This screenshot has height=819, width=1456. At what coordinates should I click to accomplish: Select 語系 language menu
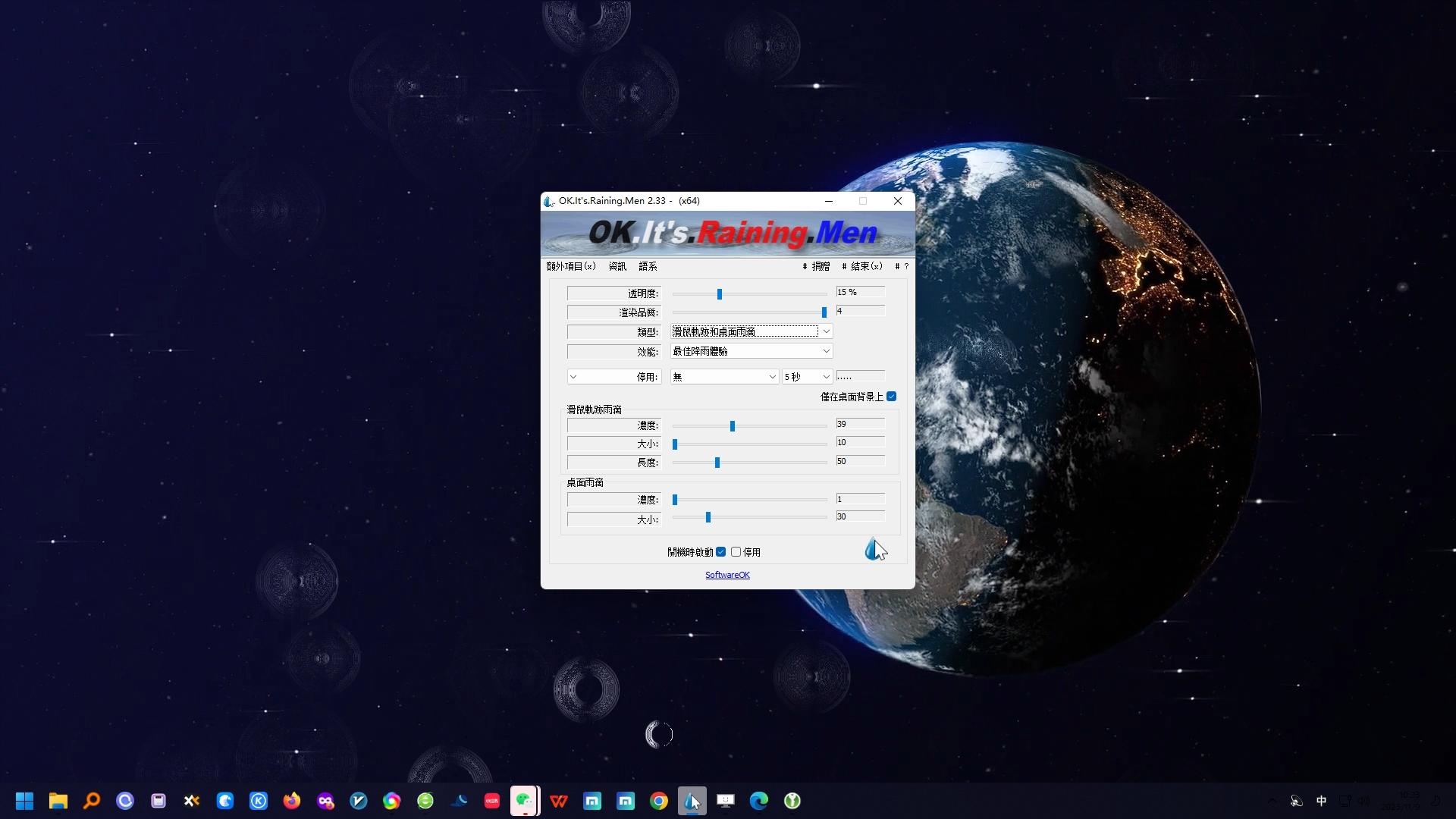click(x=647, y=266)
